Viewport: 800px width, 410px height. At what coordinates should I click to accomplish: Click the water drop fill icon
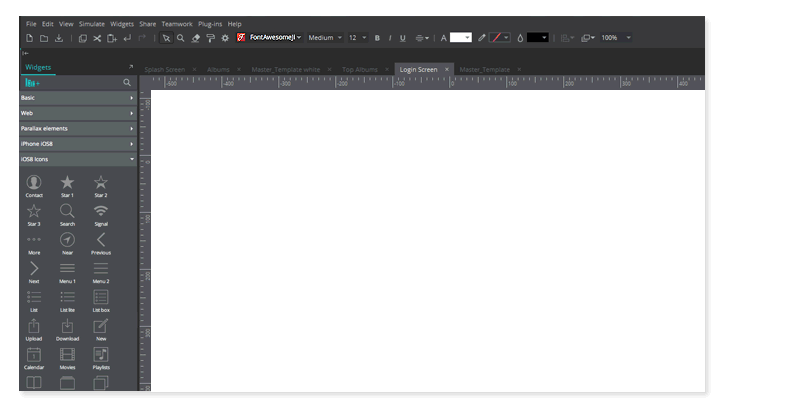click(x=520, y=38)
